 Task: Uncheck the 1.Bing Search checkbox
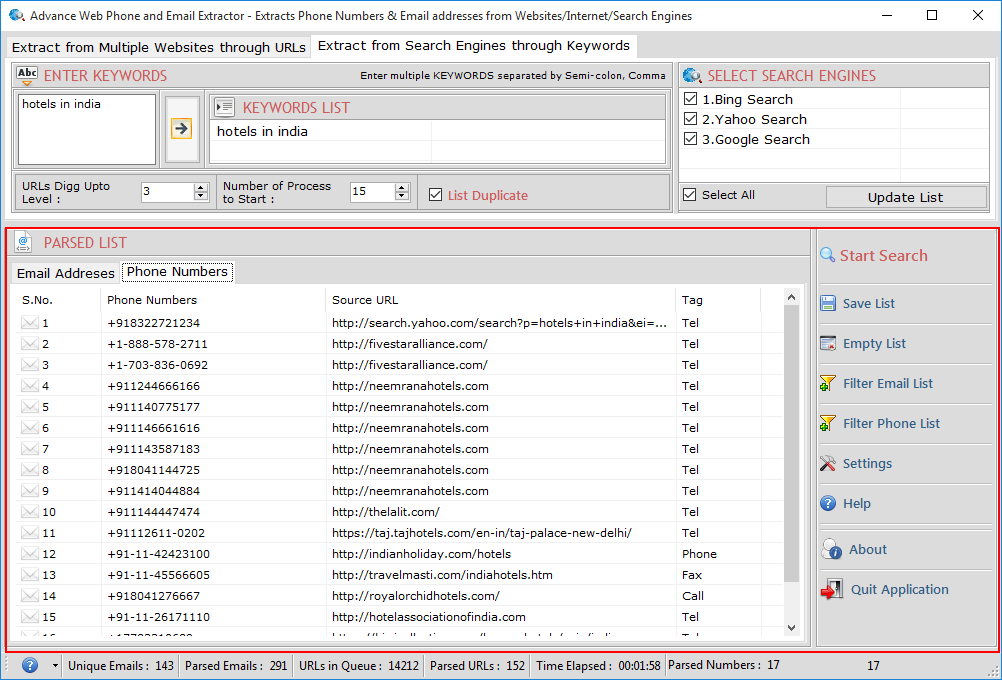(690, 99)
